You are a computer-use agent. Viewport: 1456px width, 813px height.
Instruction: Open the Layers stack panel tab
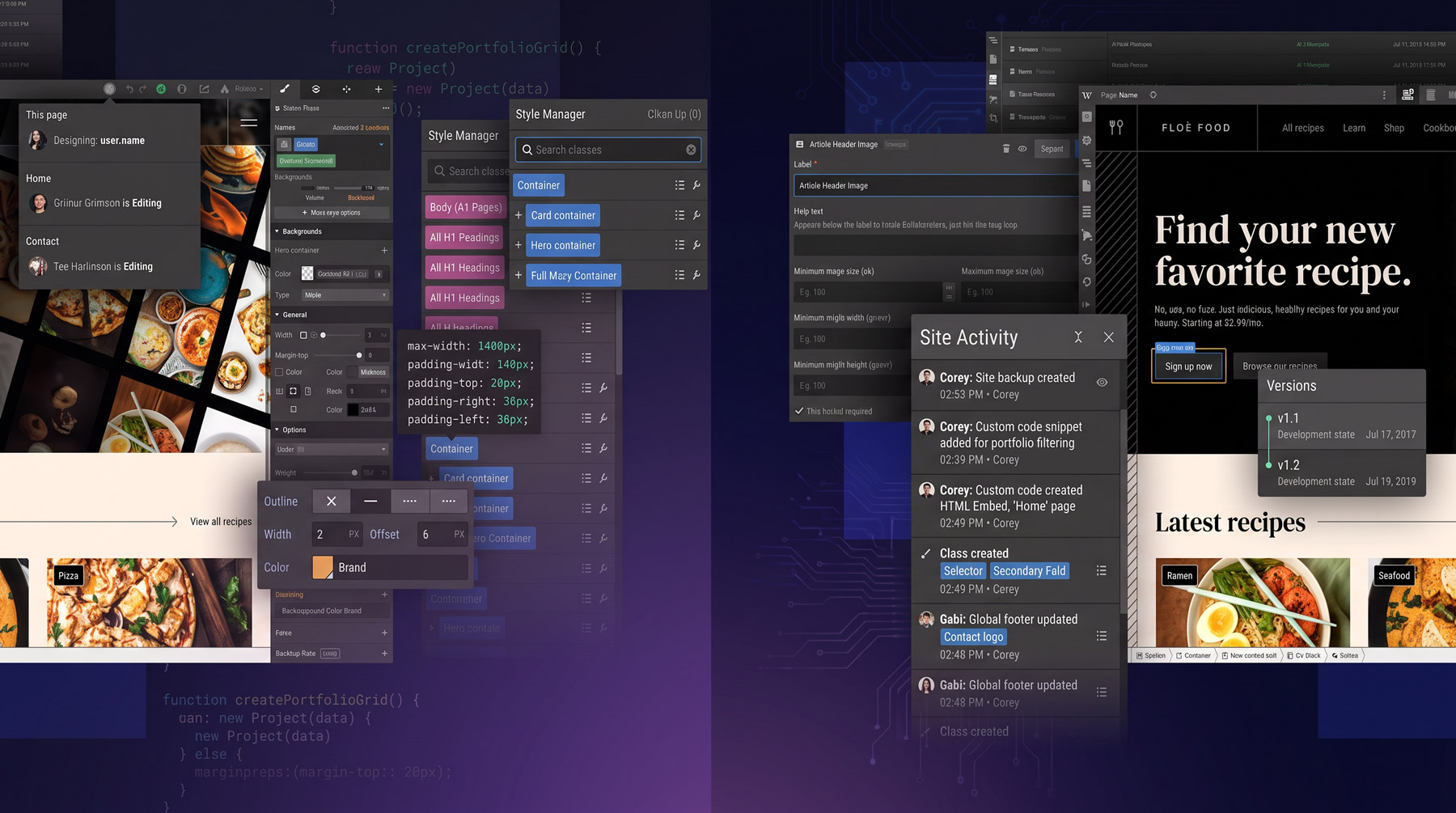pyautogui.click(x=315, y=89)
